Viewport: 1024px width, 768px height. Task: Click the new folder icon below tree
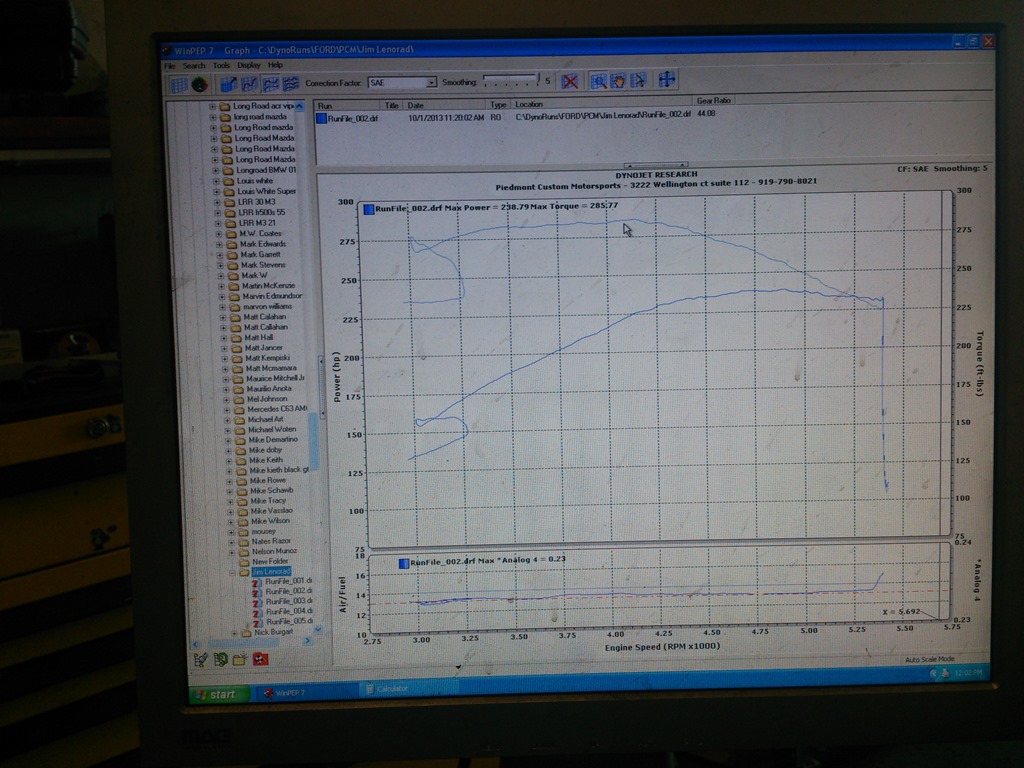239,659
